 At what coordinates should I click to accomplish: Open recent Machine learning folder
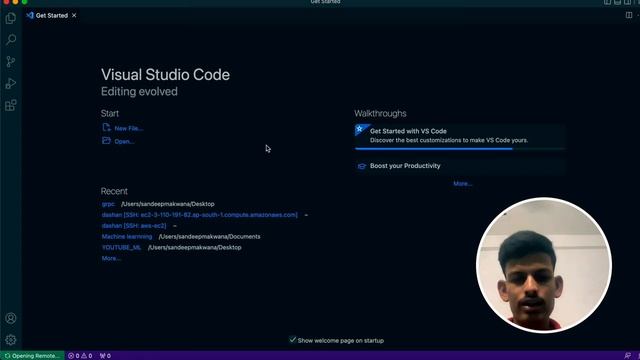click(127, 236)
